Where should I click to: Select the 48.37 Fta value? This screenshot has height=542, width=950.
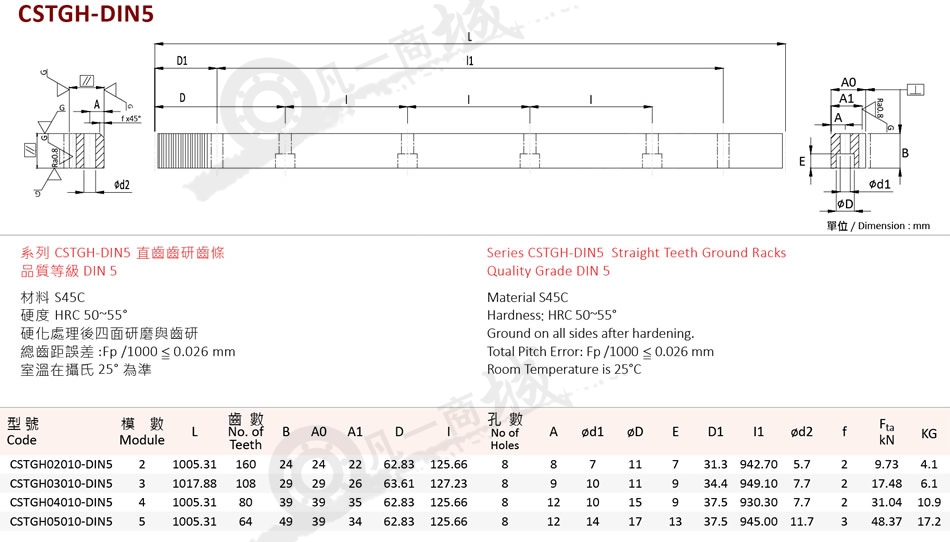pyautogui.click(x=886, y=521)
